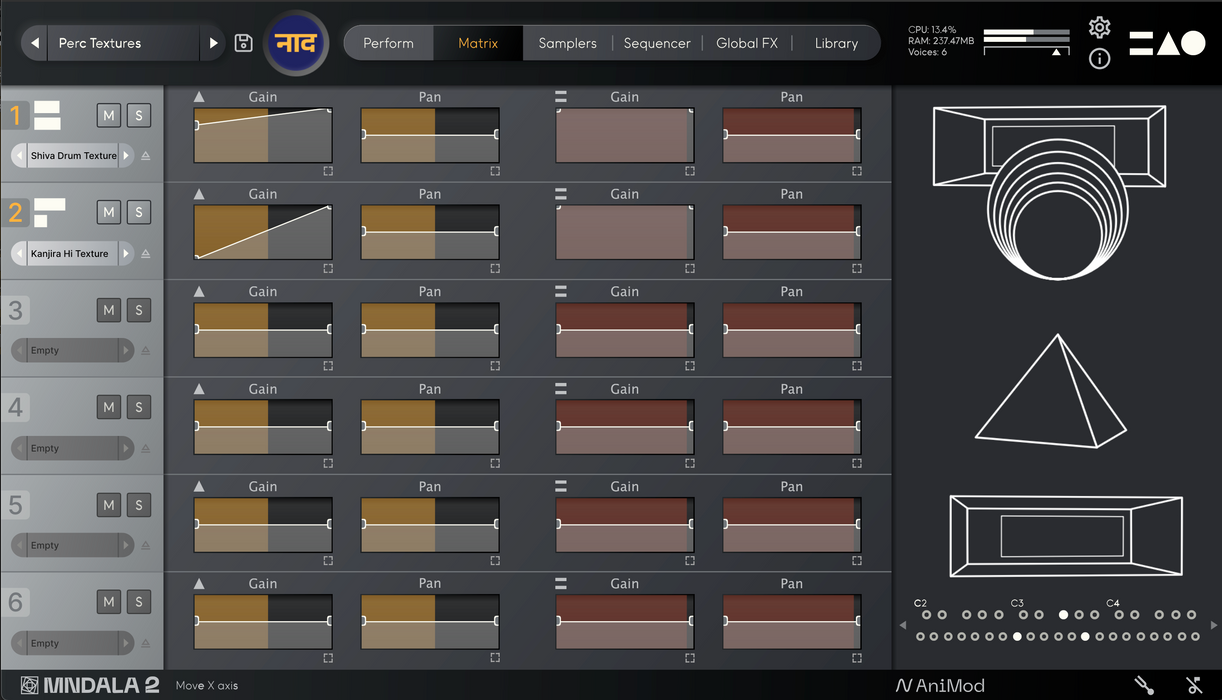Click the round Hindi logo button
The image size is (1222, 700).
[x=296, y=43]
